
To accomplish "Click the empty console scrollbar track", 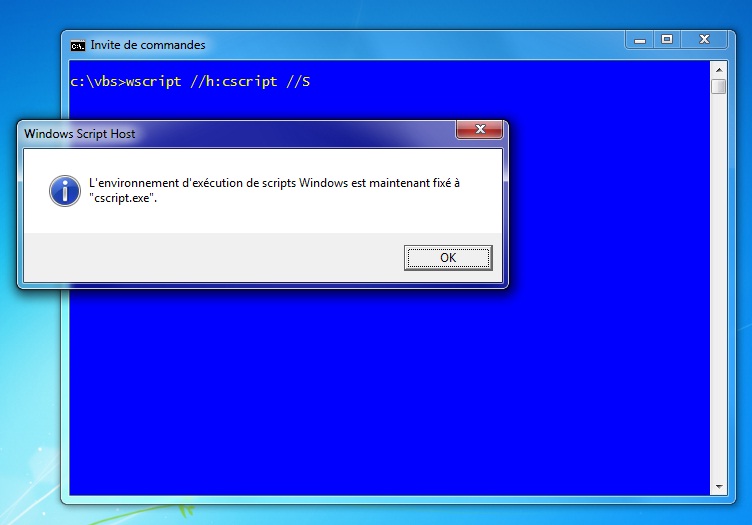I will [x=718, y=287].
